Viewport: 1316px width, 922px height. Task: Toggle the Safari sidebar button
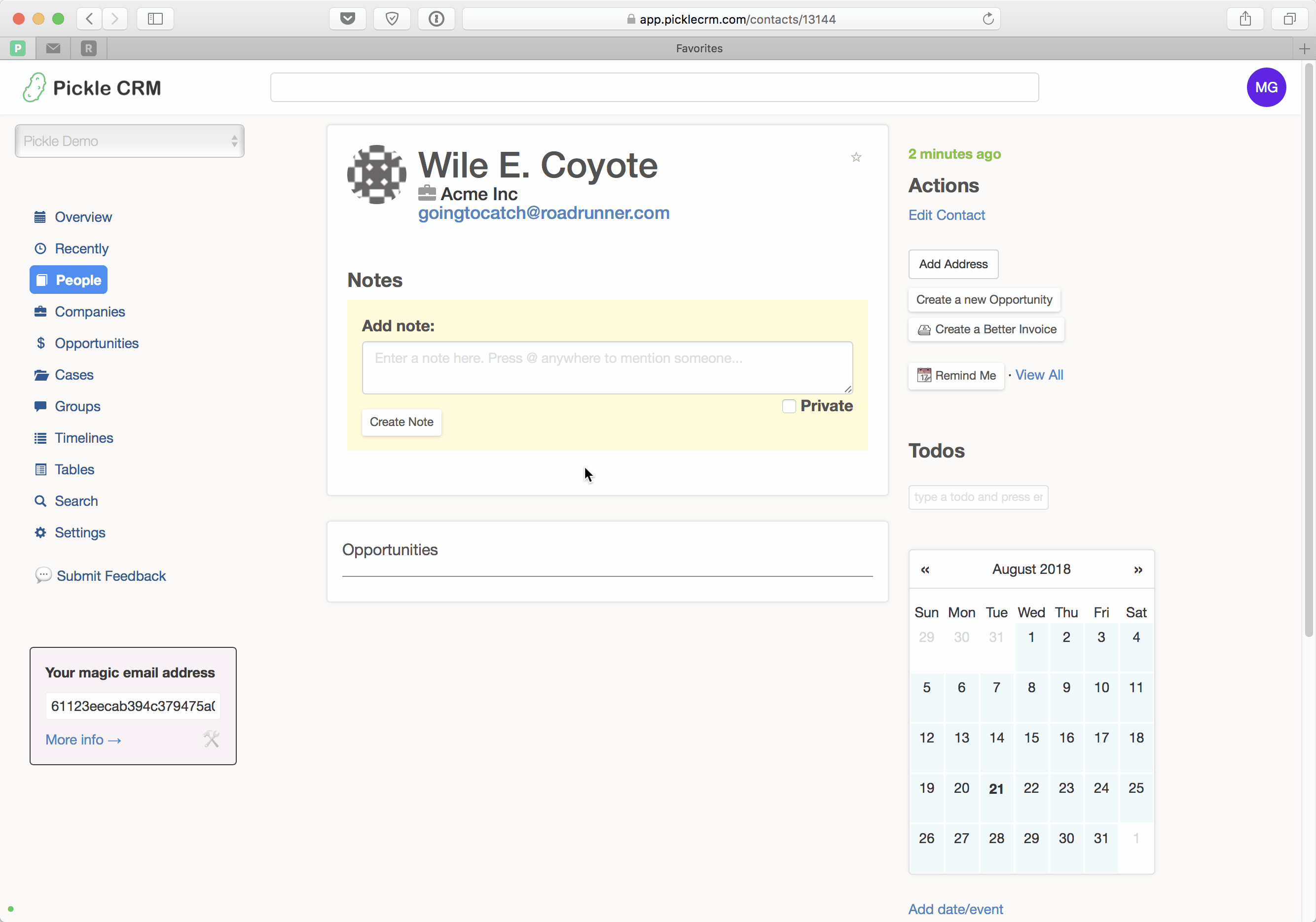[x=155, y=19]
